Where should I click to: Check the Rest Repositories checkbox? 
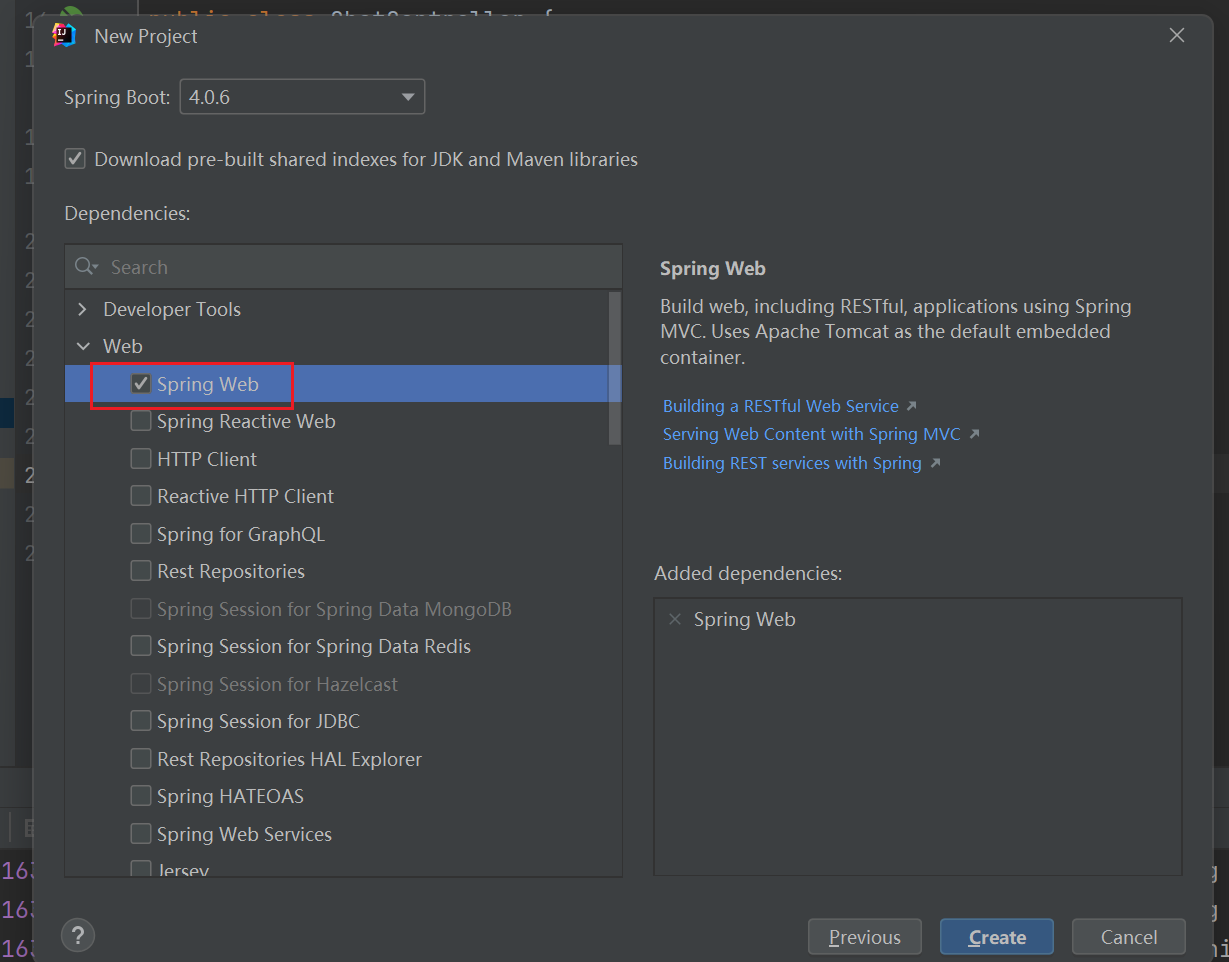pyautogui.click(x=141, y=571)
